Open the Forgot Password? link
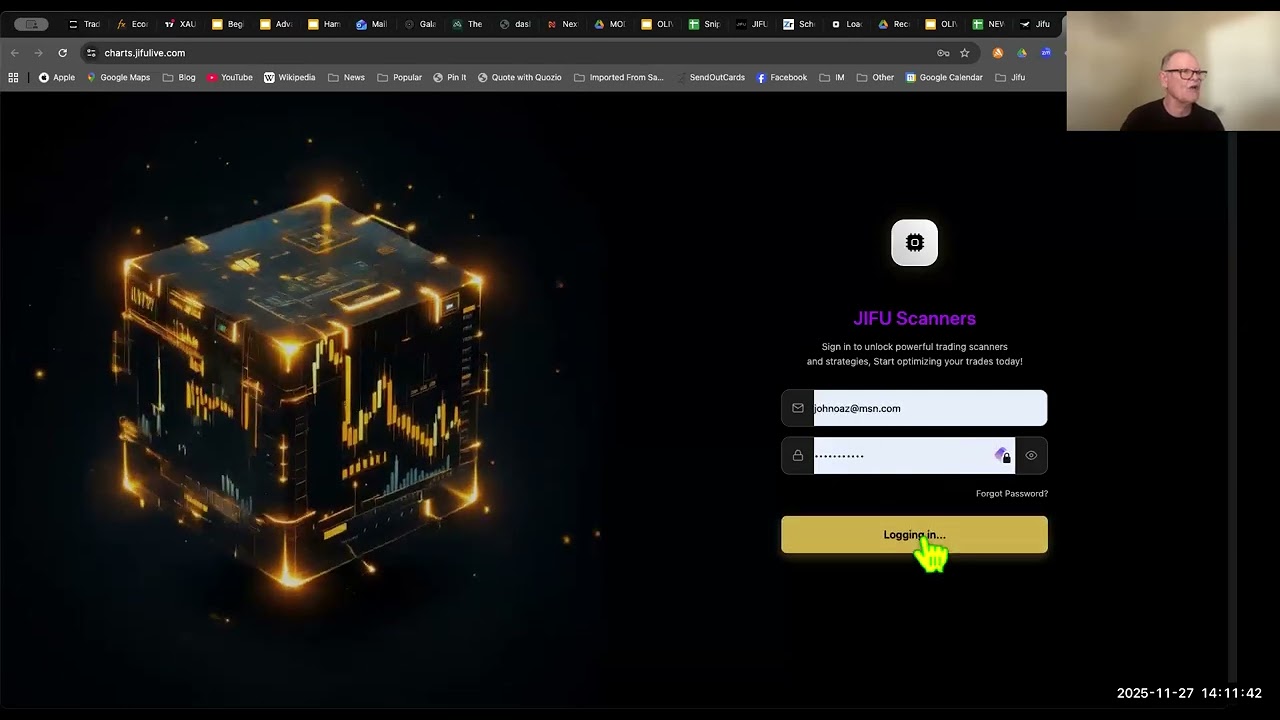 (1012, 494)
